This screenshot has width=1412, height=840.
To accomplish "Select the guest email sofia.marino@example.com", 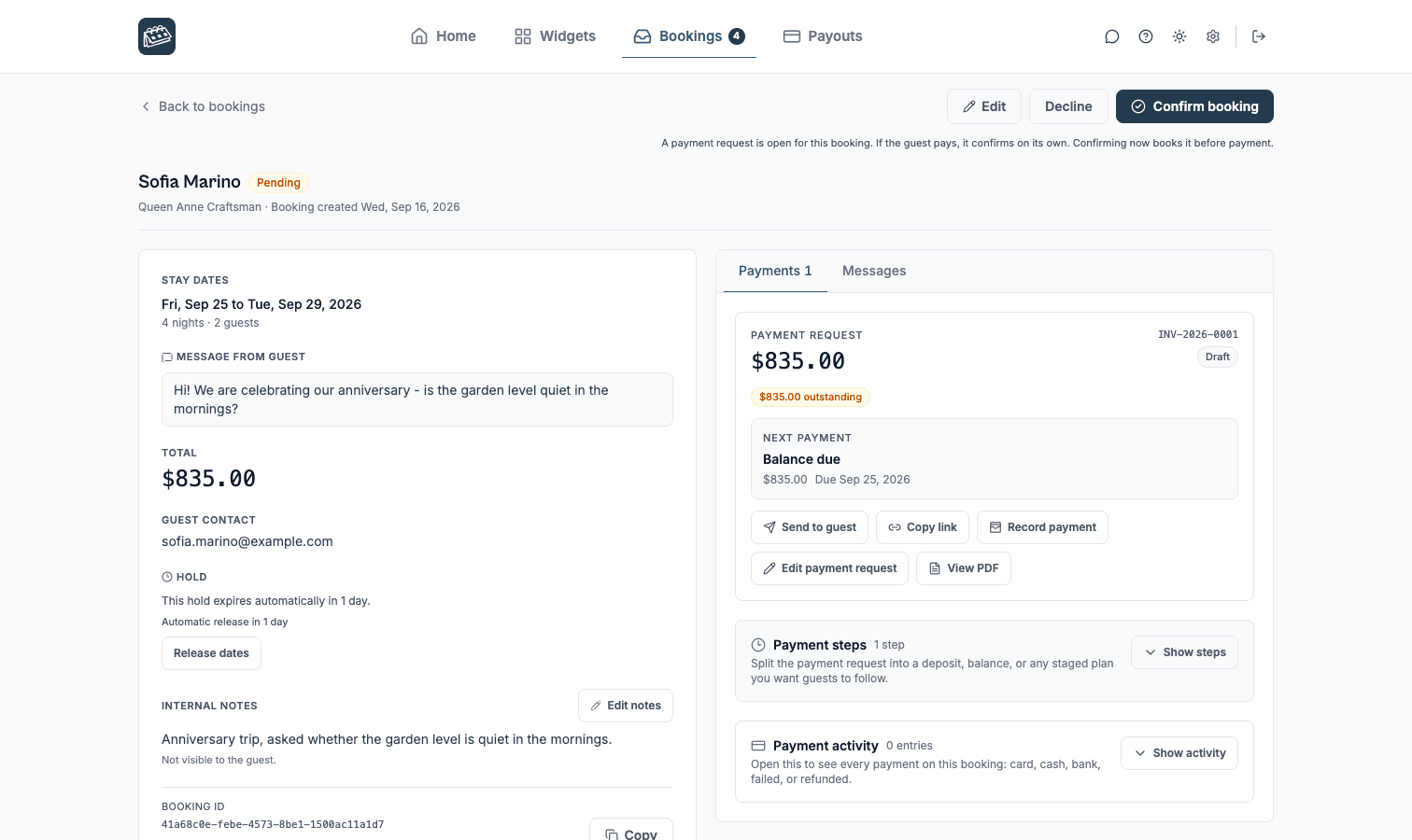I will [247, 541].
